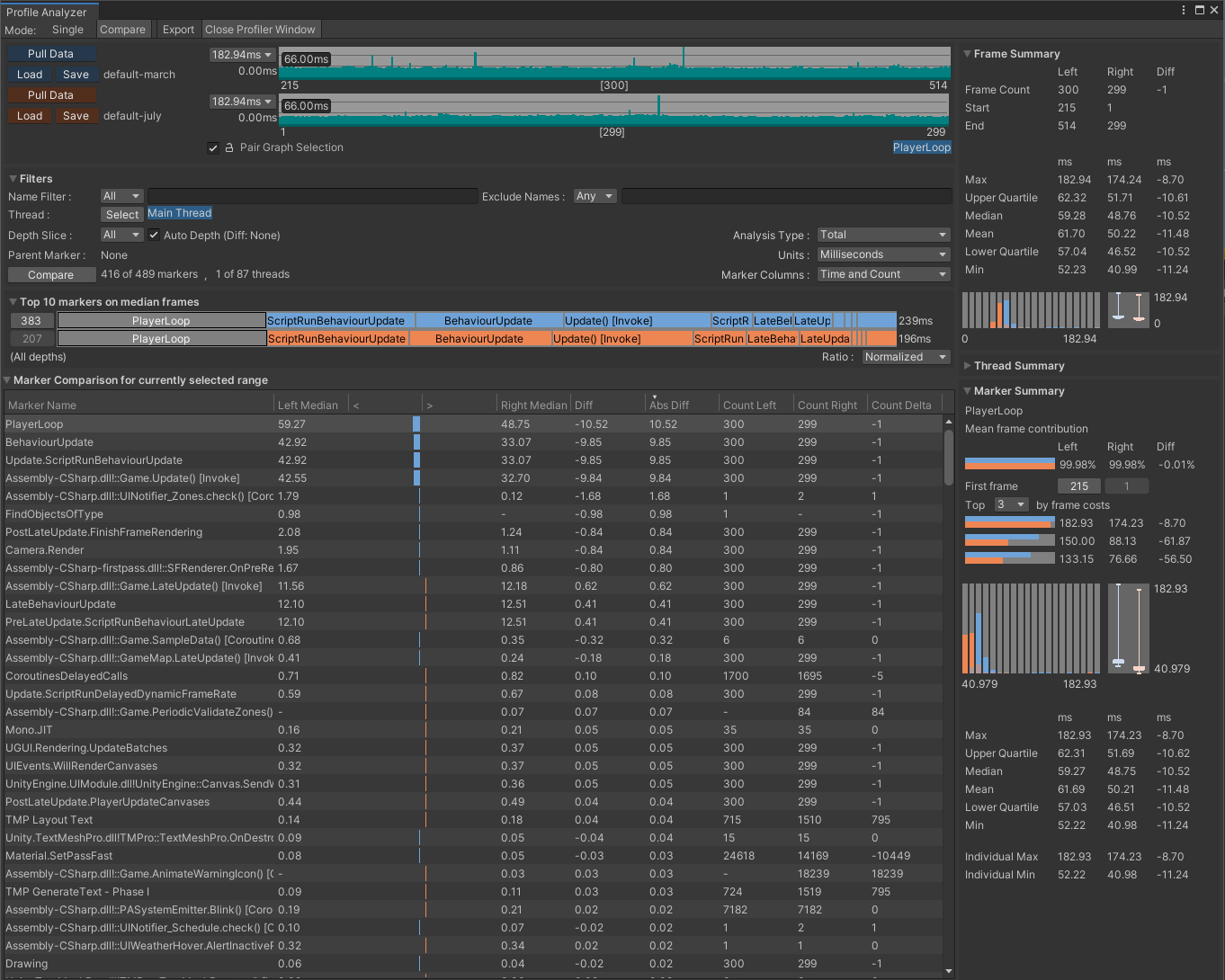
Task: Toggle Auto Depth checkbox
Action: tap(154, 235)
